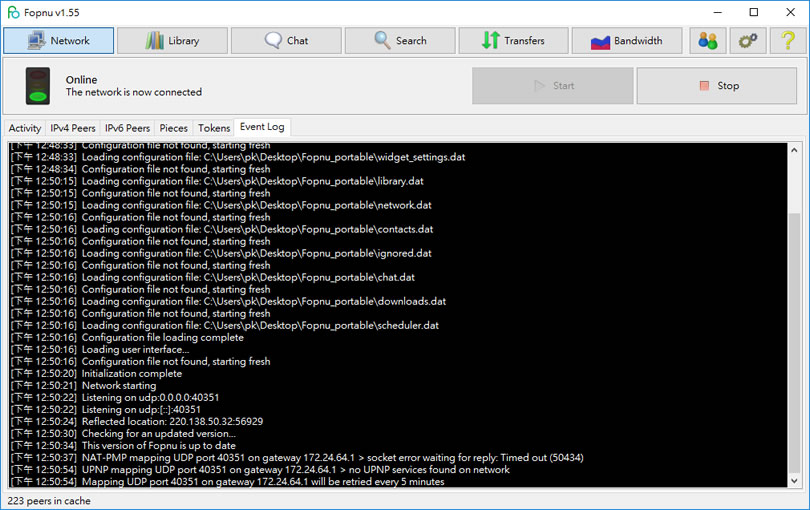Click the "223 peers in cache" status text
This screenshot has width=810, height=510.
click(x=49, y=501)
